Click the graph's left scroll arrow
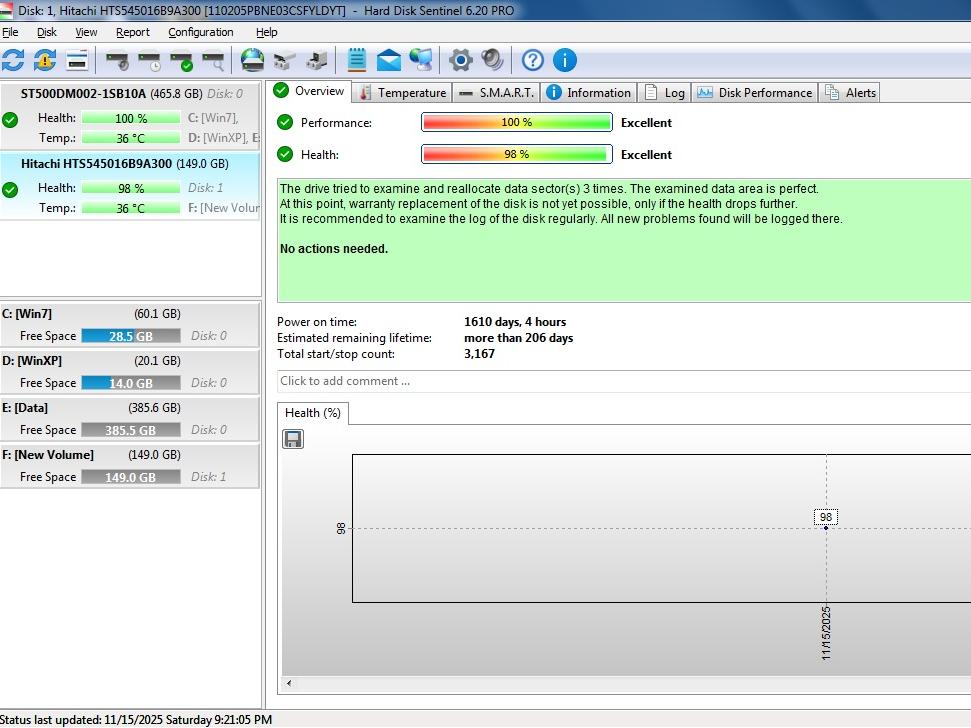The image size is (971, 728). click(290, 684)
